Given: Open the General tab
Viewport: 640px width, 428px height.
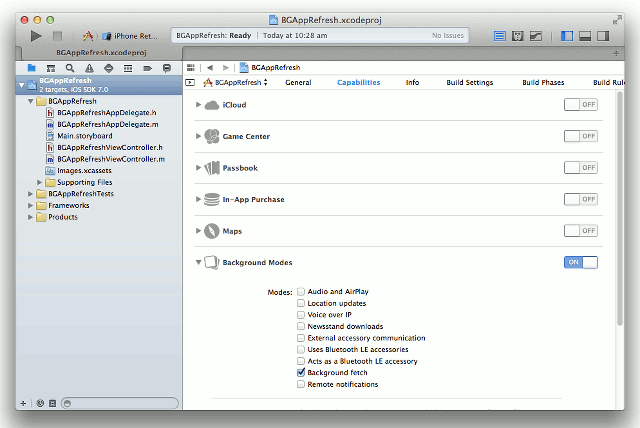Looking at the screenshot, I should pyautogui.click(x=298, y=83).
